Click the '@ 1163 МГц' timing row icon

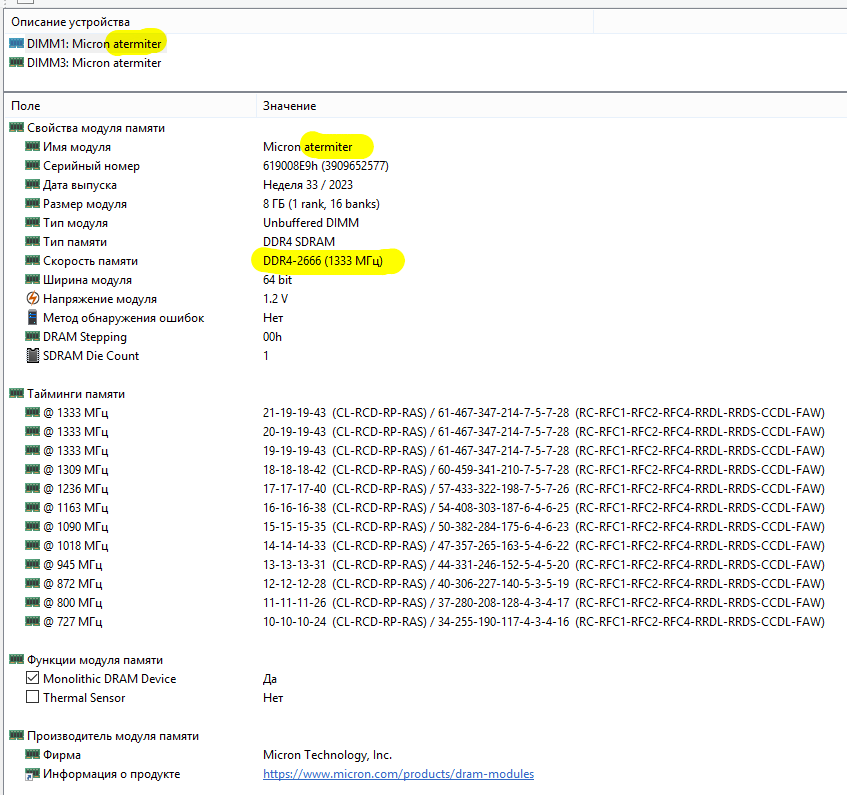32,507
